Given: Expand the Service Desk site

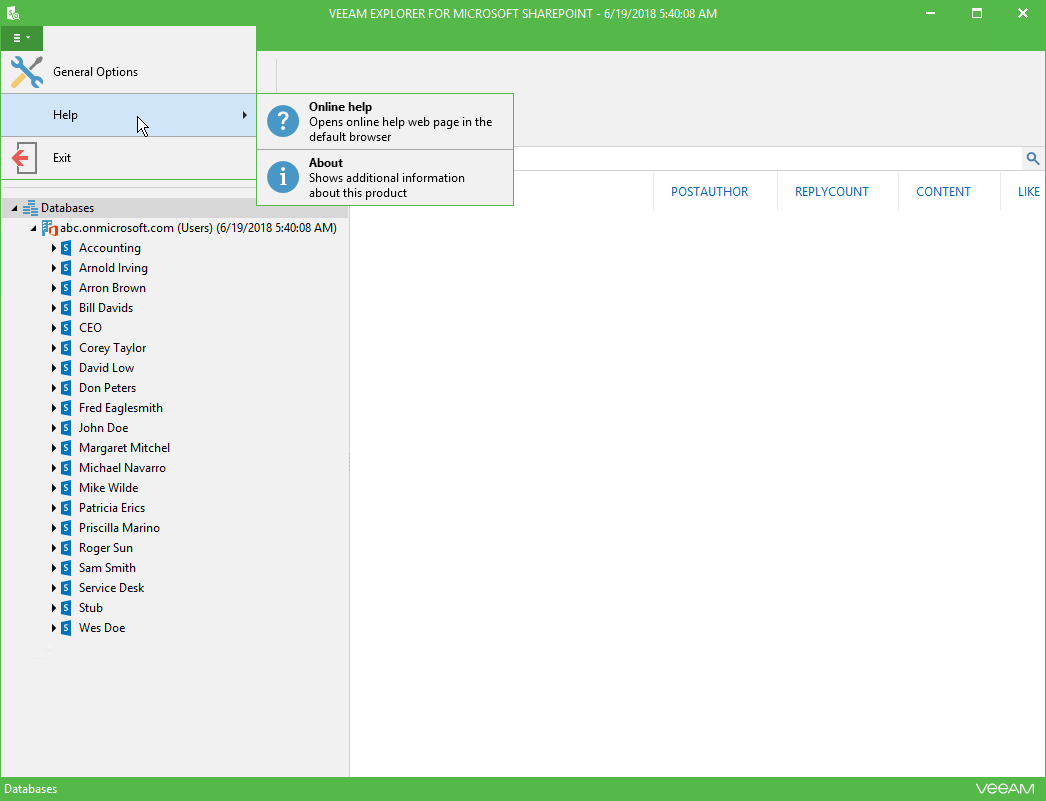Looking at the screenshot, I should tap(54, 588).
